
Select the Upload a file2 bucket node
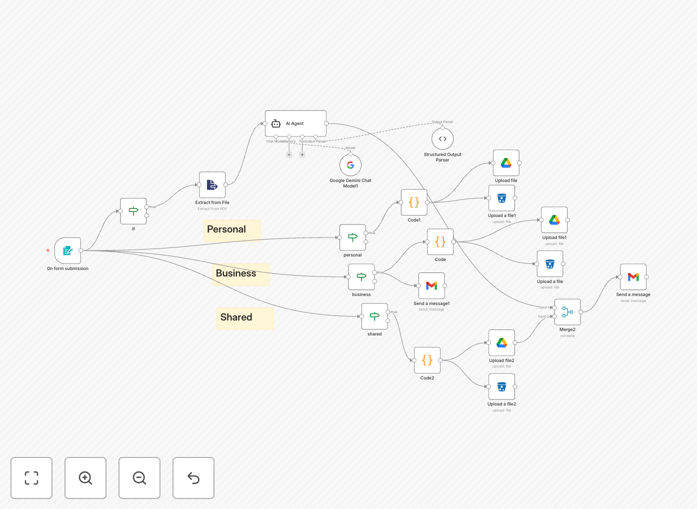pyautogui.click(x=501, y=386)
